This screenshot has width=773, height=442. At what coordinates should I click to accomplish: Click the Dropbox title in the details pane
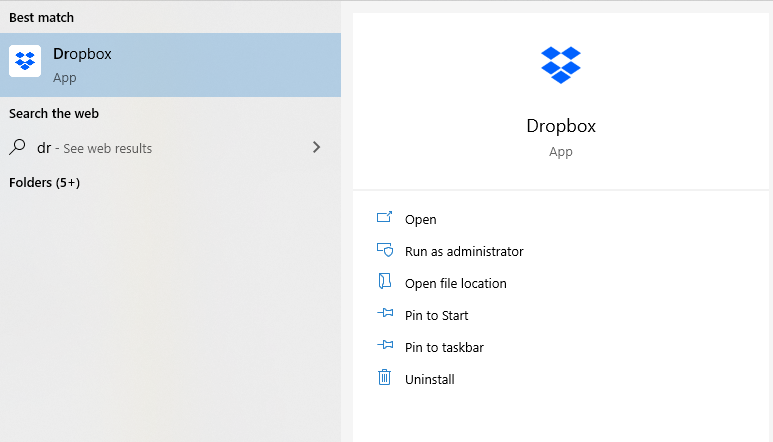point(561,126)
